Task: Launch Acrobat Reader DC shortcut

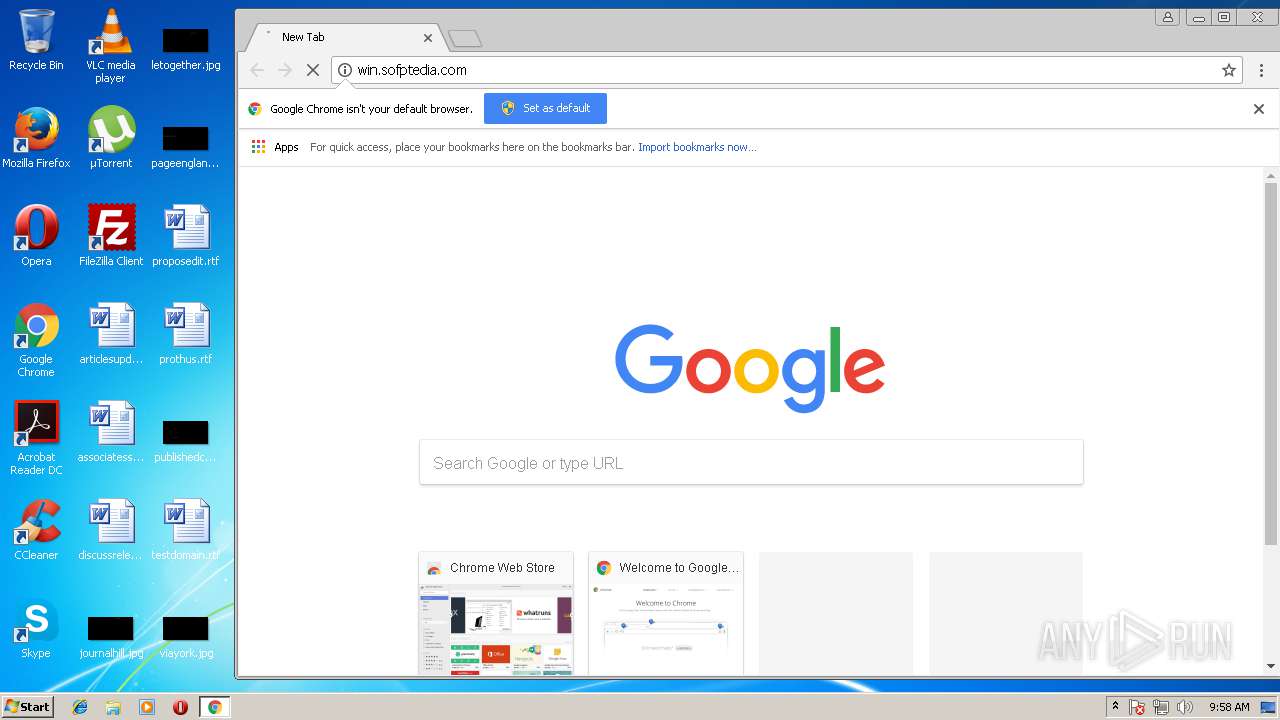Action: tap(36, 438)
